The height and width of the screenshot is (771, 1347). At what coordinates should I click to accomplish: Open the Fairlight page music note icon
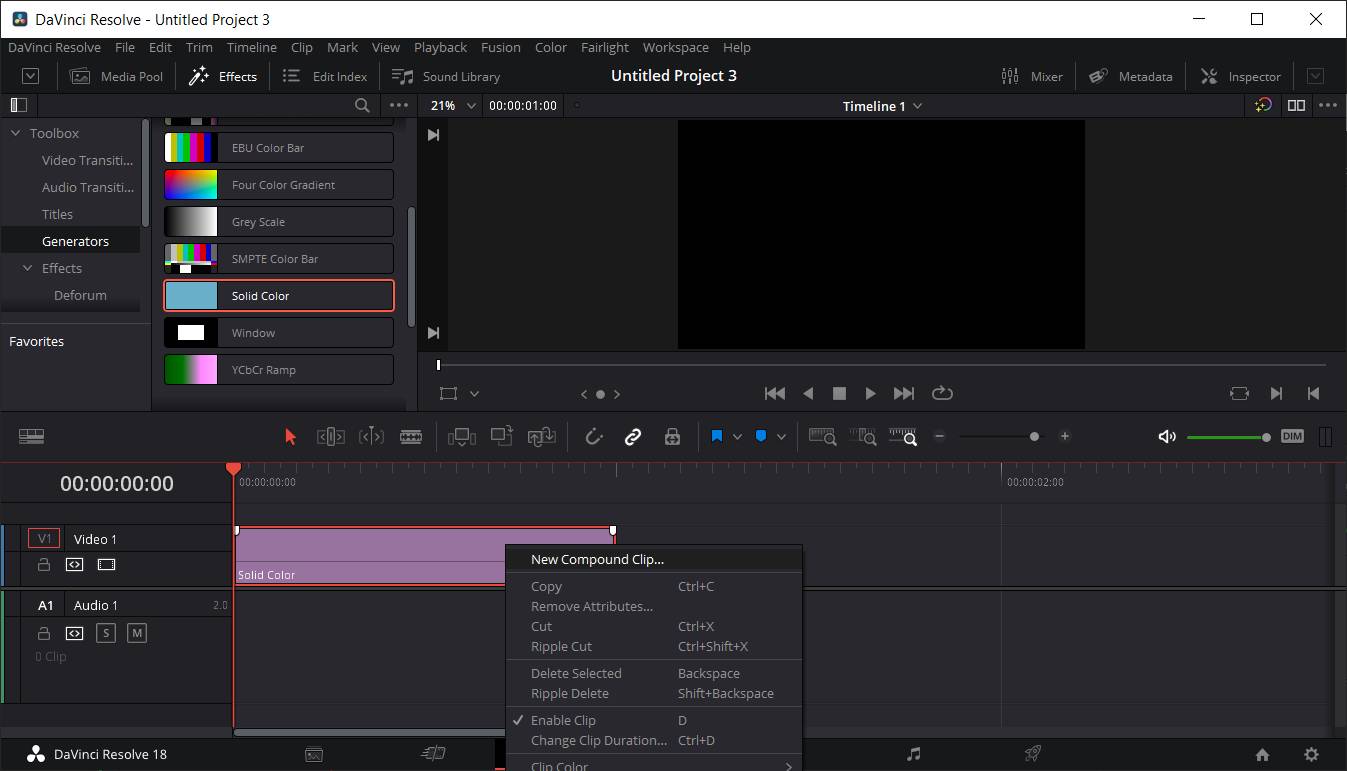[913, 754]
